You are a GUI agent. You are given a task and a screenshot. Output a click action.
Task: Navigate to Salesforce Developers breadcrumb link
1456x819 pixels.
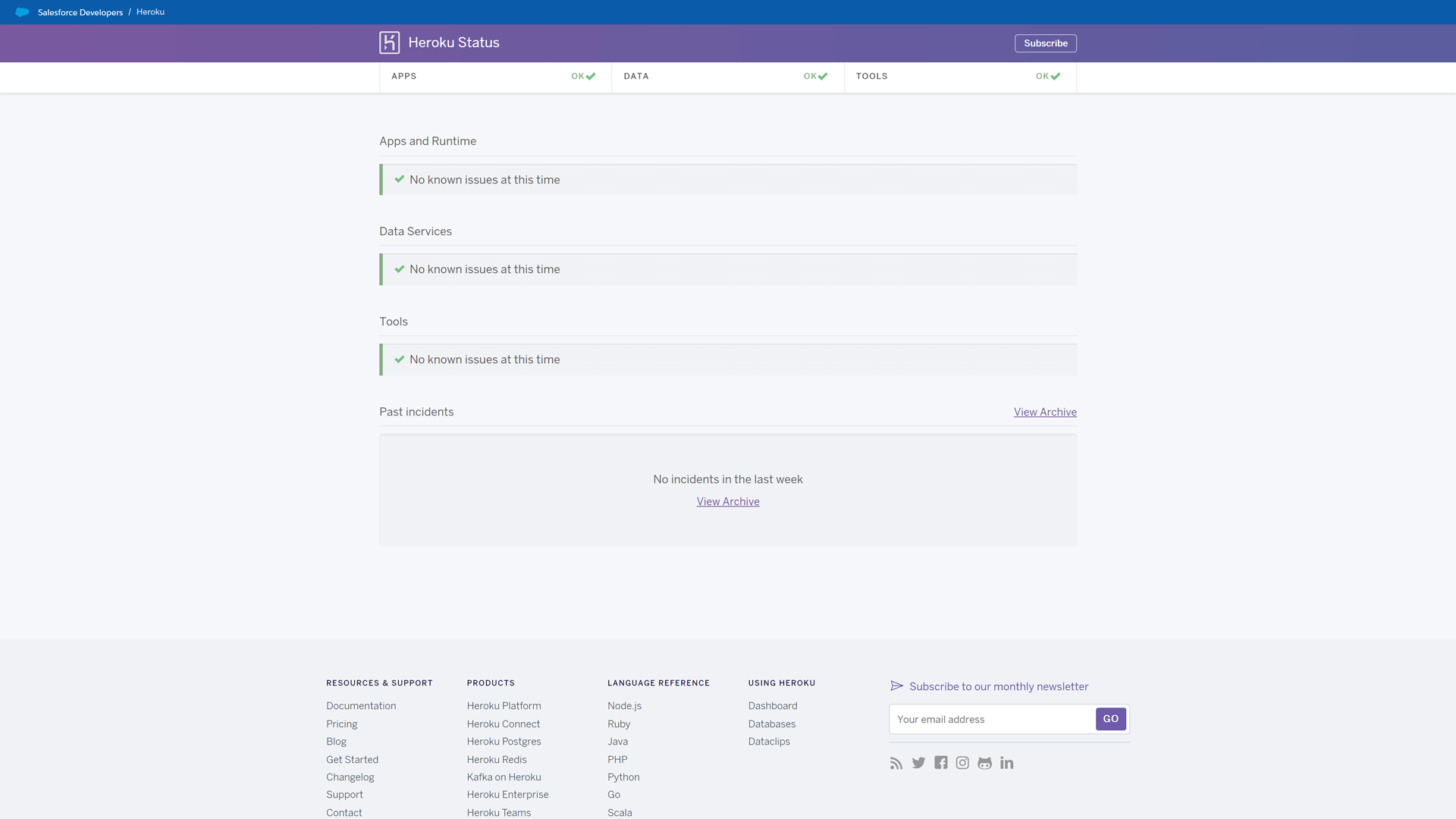coord(80,12)
